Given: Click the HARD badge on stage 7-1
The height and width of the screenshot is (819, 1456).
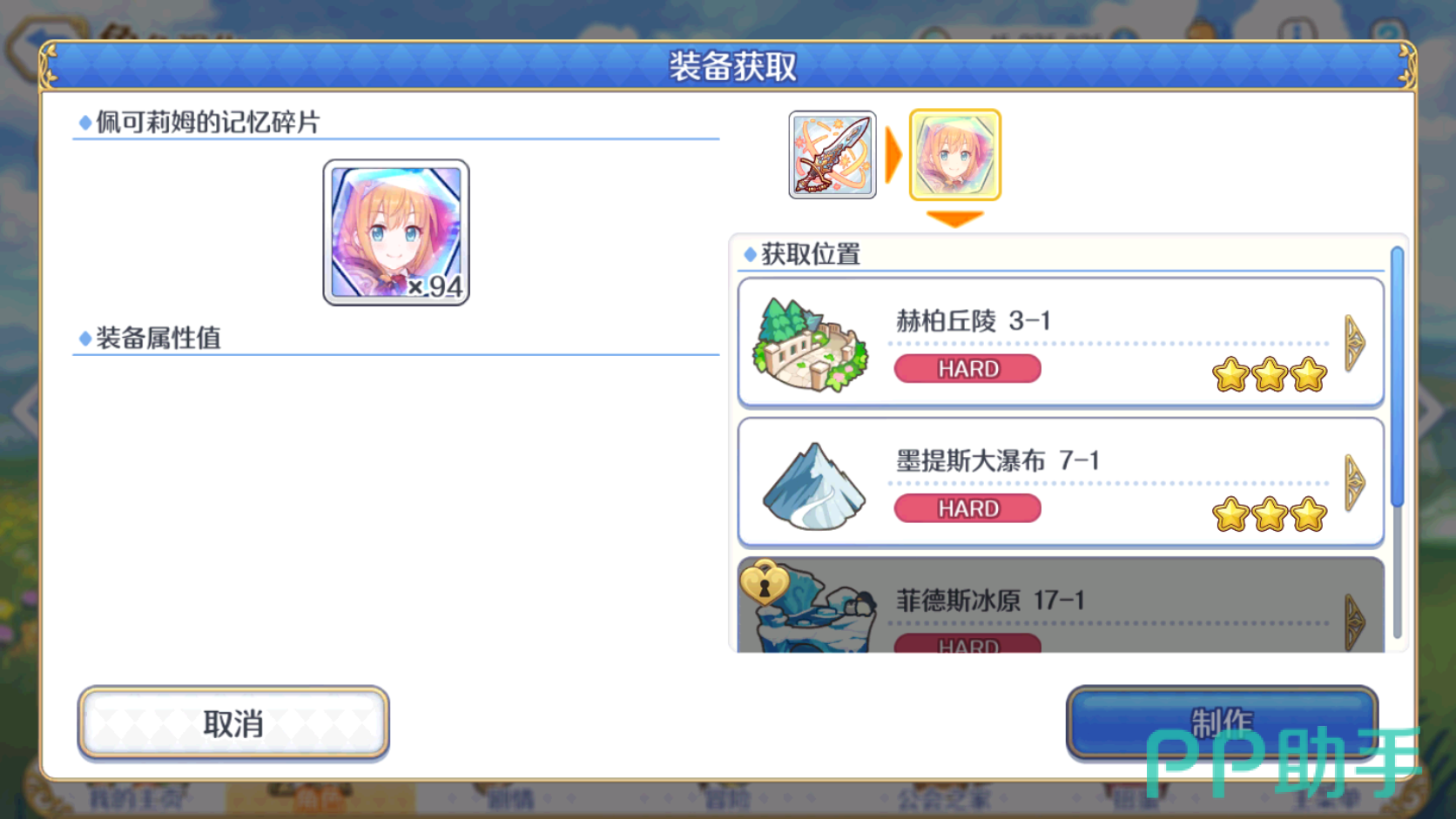Looking at the screenshot, I should 967,508.
